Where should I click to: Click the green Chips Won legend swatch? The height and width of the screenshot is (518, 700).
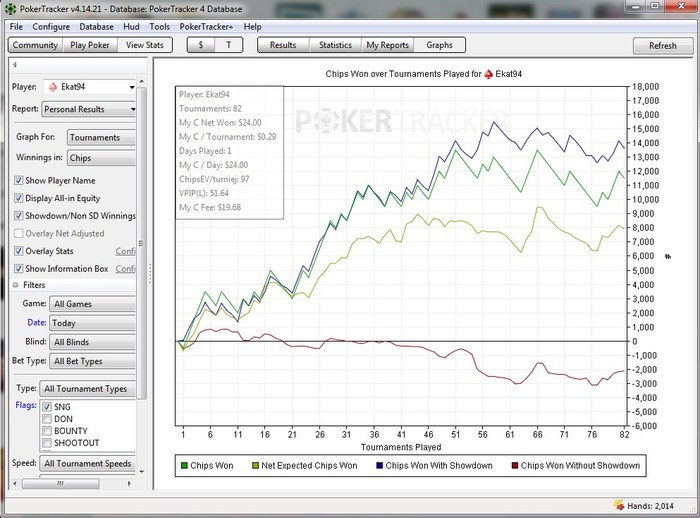click(184, 466)
